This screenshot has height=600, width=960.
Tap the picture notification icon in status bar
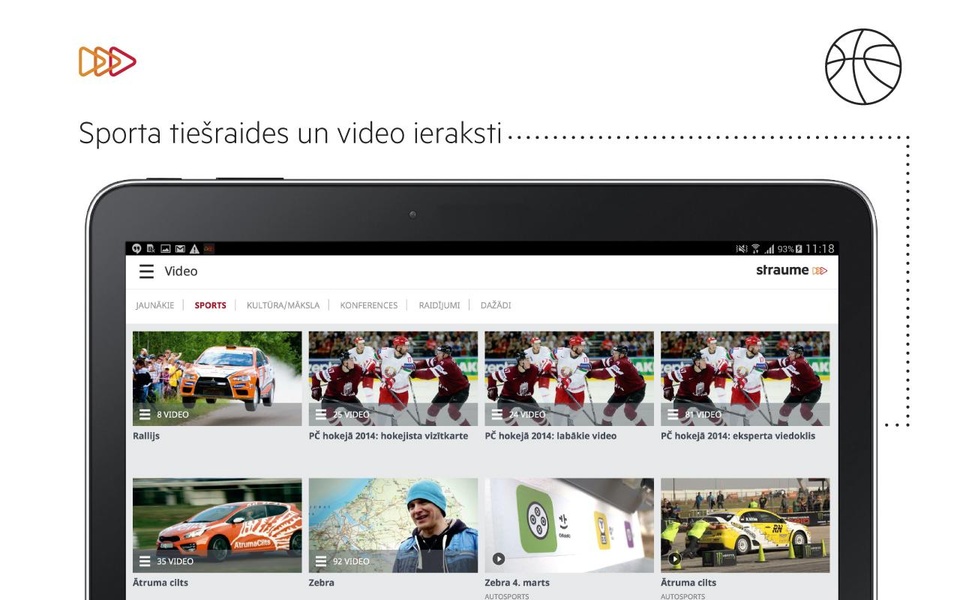(x=165, y=249)
